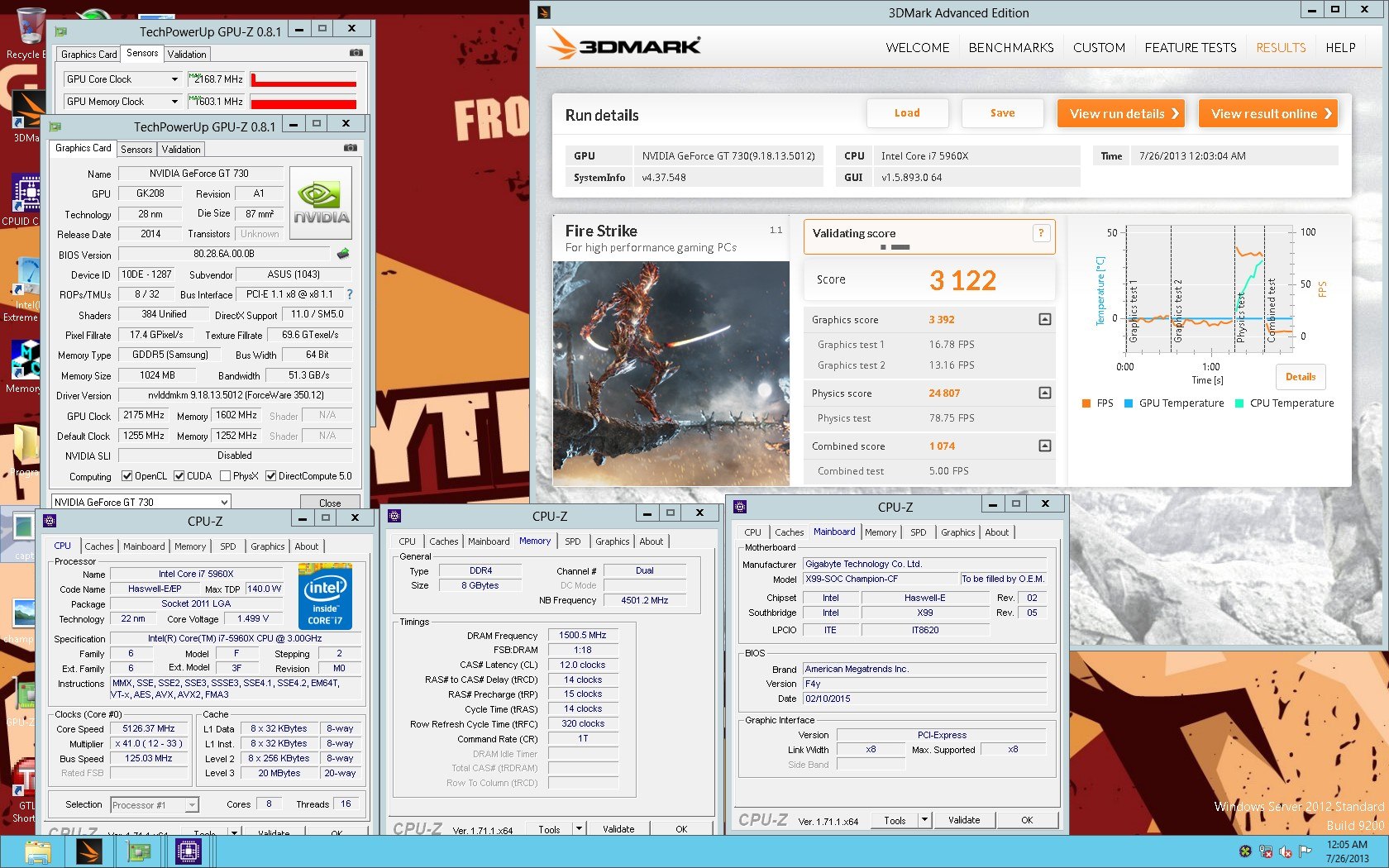
Task: Collapse the Graphics score section
Action: 1045,319
